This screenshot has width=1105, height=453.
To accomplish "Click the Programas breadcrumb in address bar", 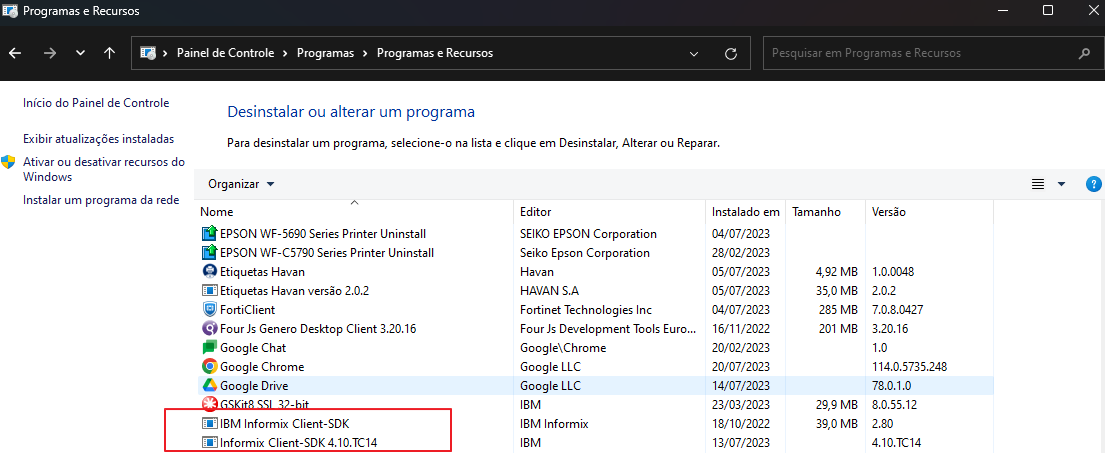I will click(325, 53).
